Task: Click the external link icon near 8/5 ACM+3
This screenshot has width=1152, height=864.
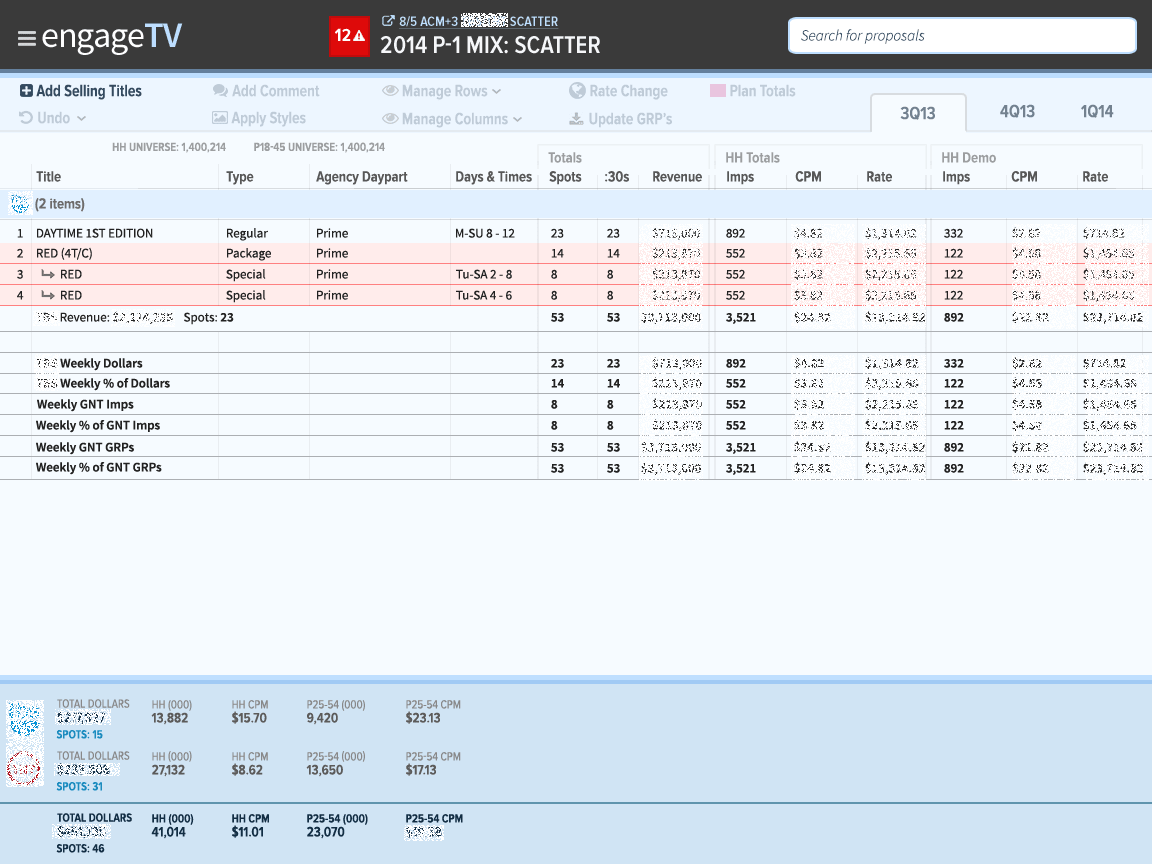Action: click(388, 21)
